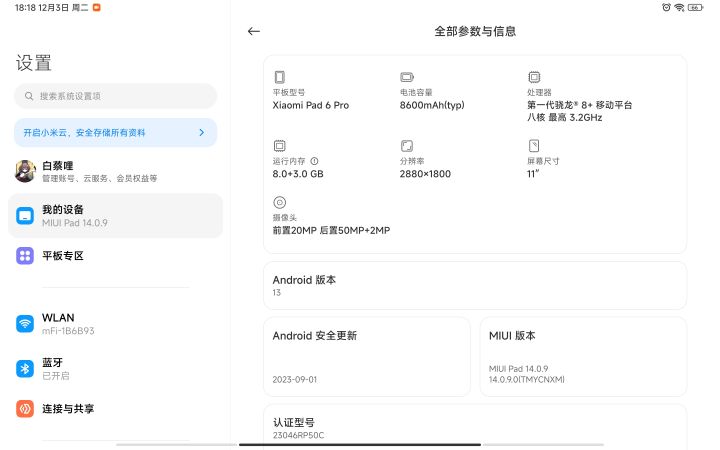720x450 pixels.
Task: Click the 18:18 clock in status bar
Action: pyautogui.click(x=25, y=7)
